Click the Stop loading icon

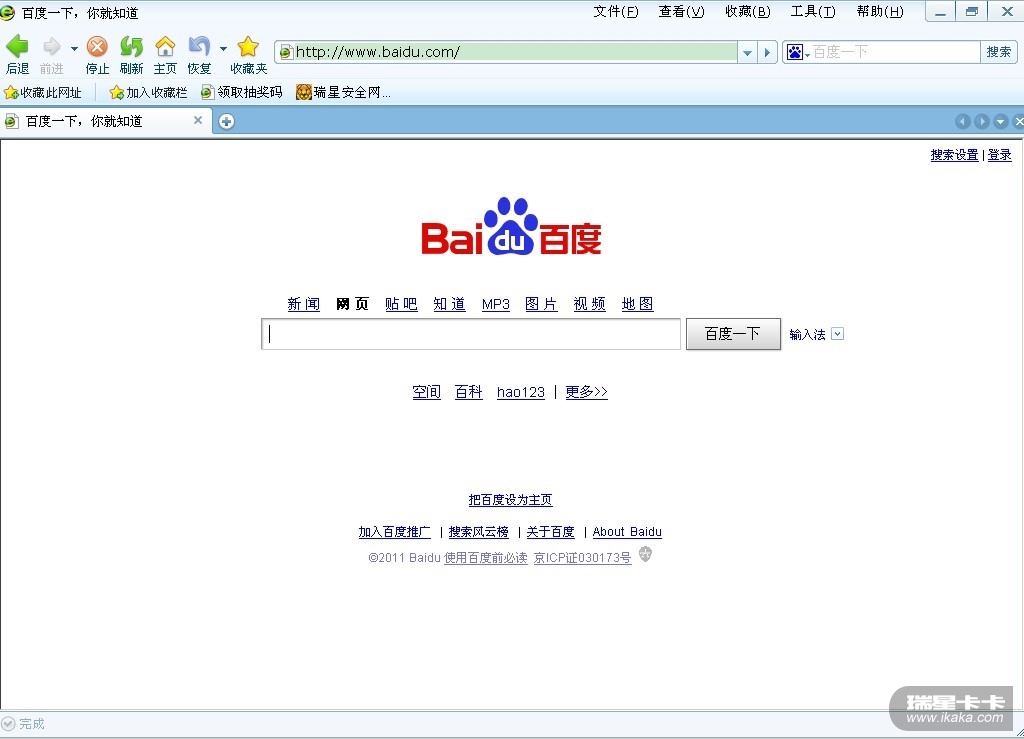pyautogui.click(x=97, y=47)
